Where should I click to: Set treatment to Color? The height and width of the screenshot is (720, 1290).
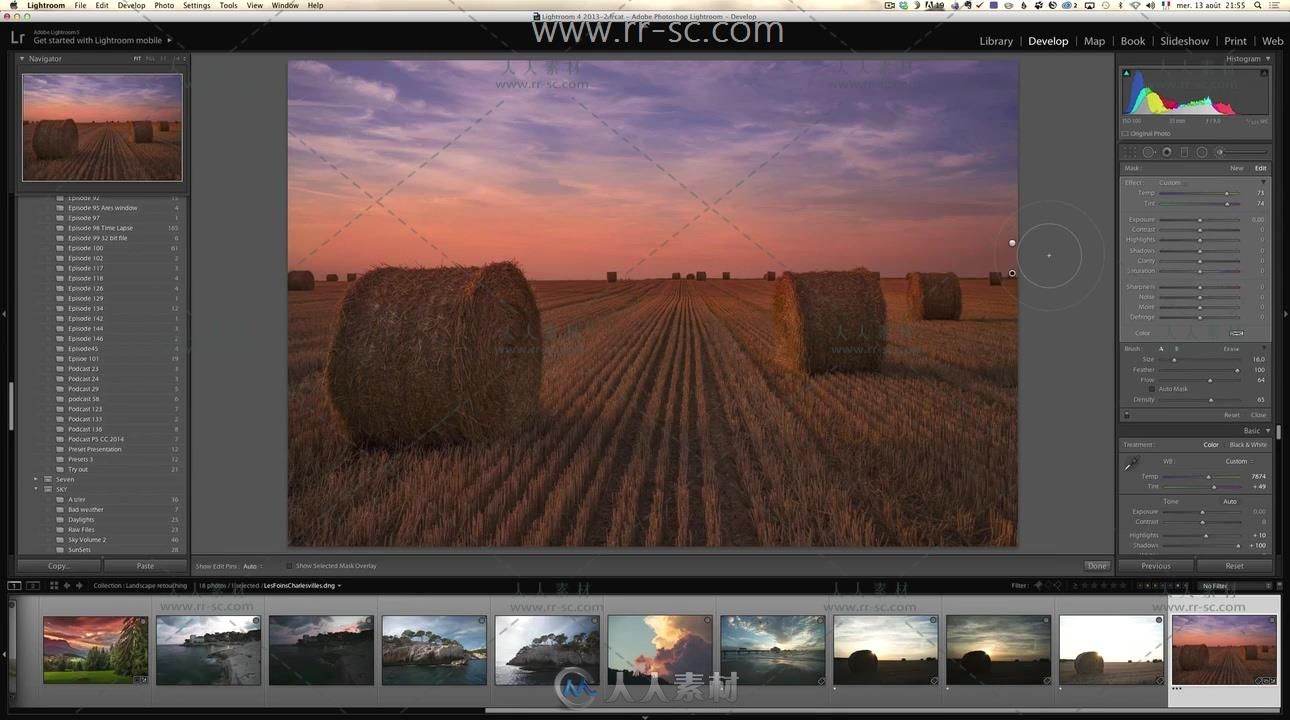coord(1211,445)
